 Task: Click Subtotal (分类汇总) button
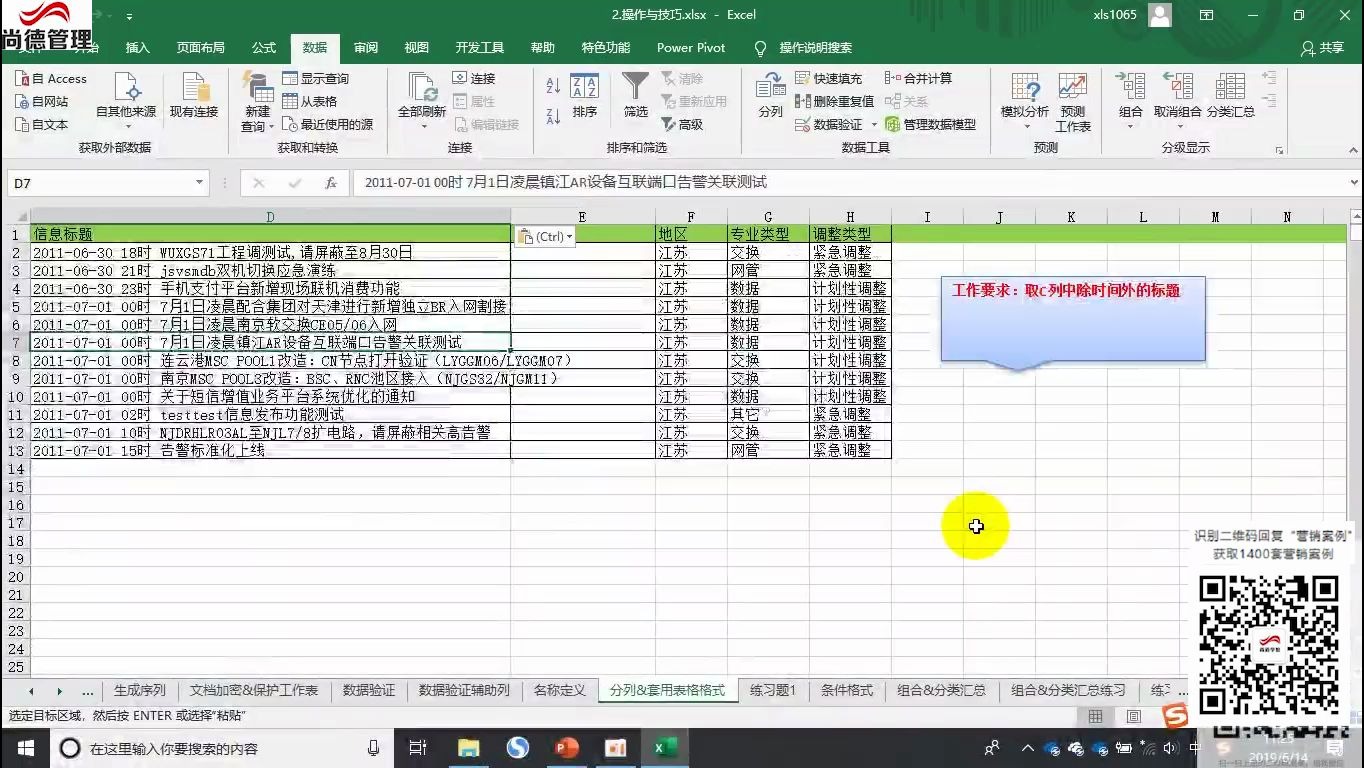pyautogui.click(x=1231, y=96)
